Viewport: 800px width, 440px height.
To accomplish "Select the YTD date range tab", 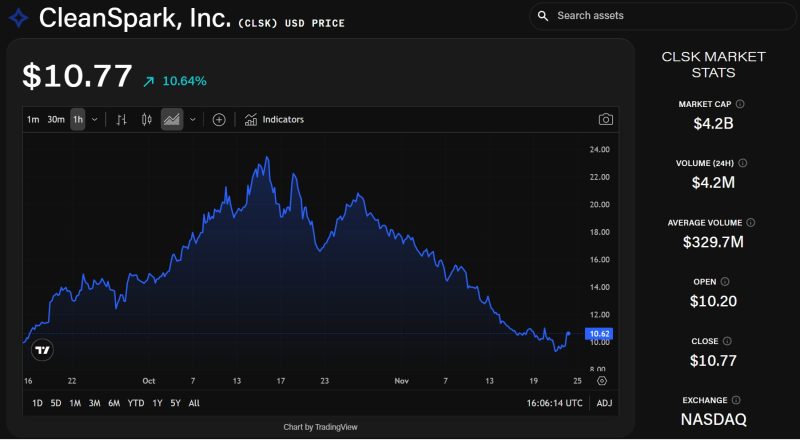I will point(136,403).
